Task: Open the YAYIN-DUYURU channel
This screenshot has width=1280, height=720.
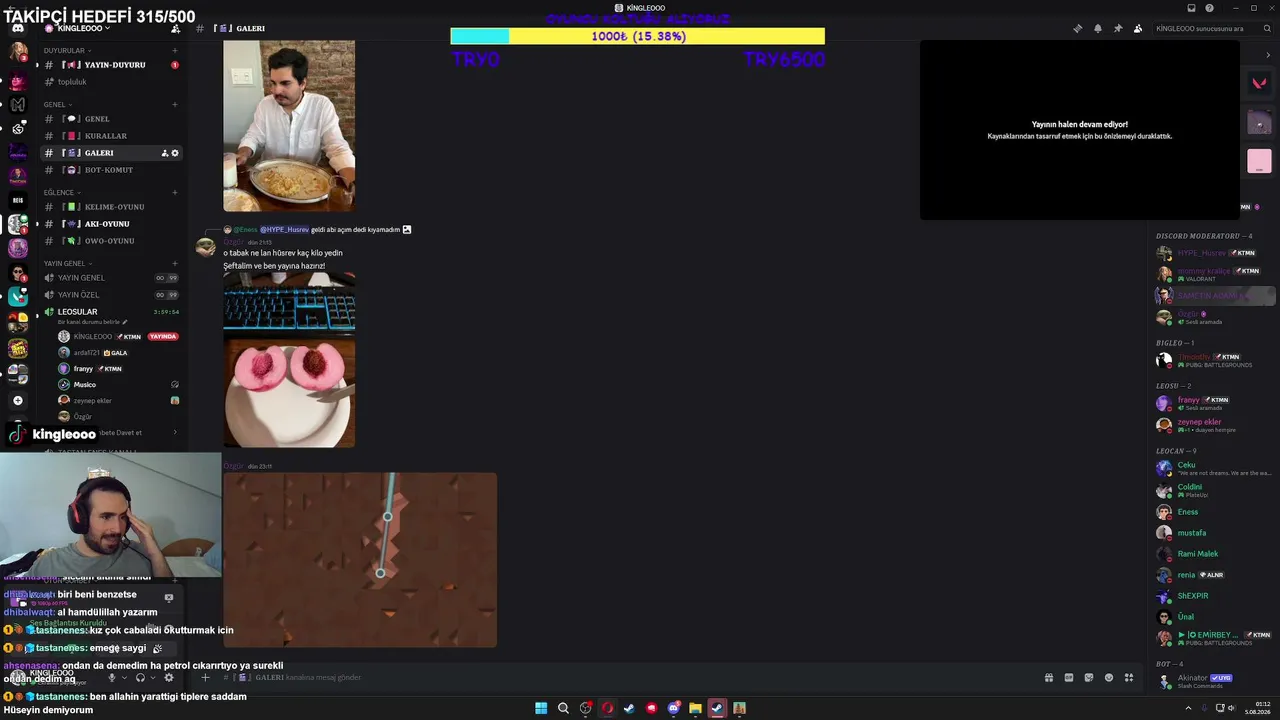Action: tap(110, 65)
